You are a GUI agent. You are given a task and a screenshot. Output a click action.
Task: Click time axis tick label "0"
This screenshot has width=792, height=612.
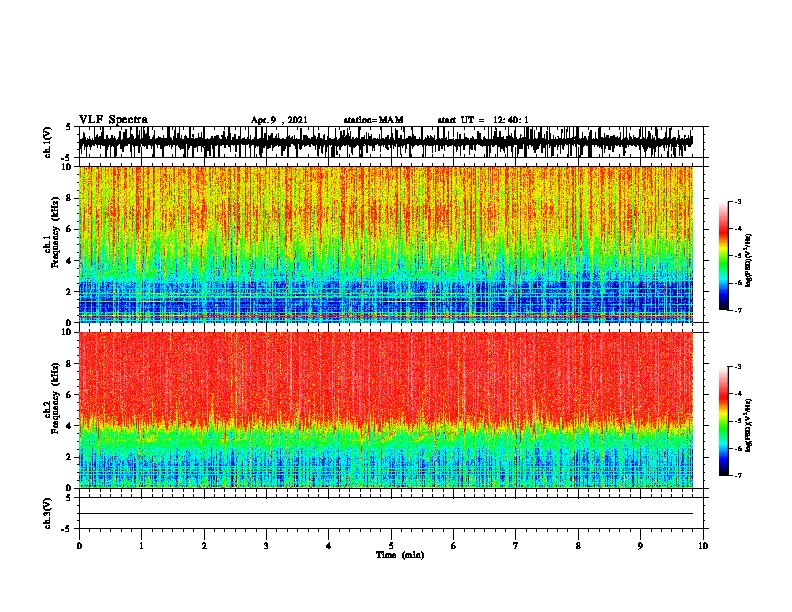(79, 546)
